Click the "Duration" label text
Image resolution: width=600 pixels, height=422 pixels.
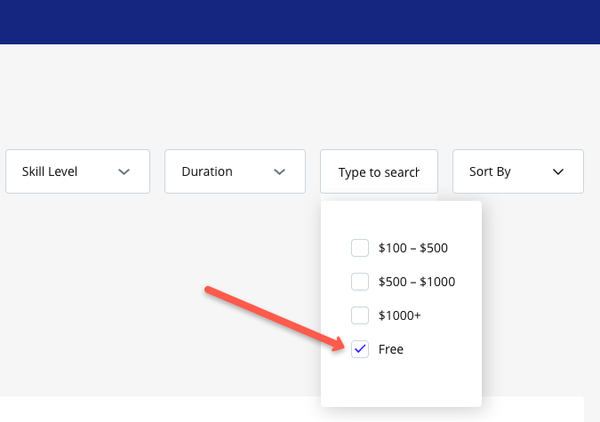tap(207, 172)
